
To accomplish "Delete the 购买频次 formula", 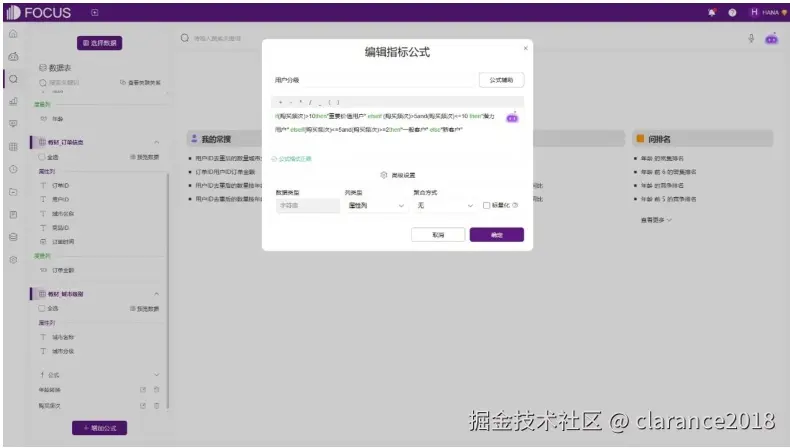I will point(156,406).
